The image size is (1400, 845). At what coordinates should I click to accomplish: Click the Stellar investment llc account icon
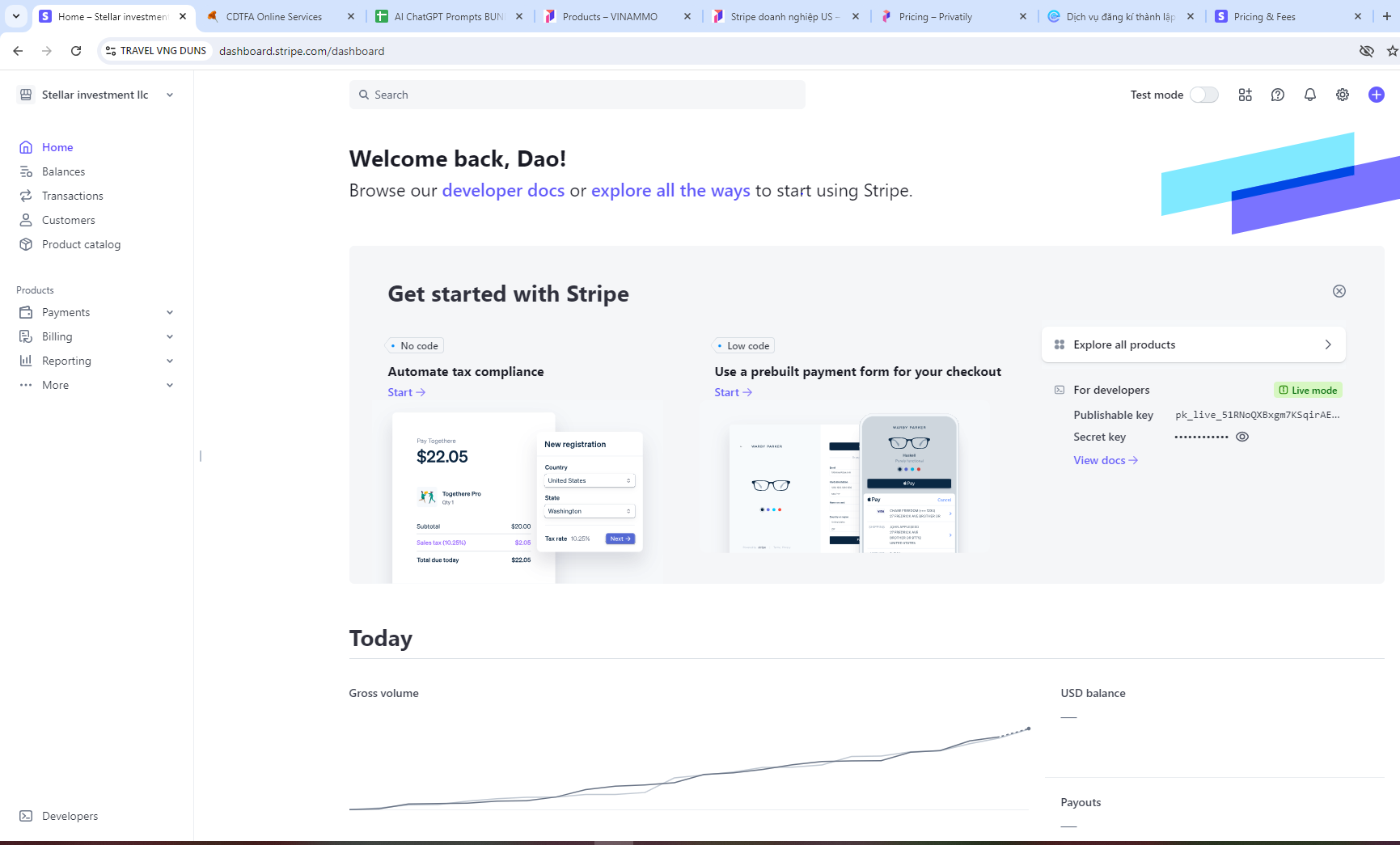point(26,95)
